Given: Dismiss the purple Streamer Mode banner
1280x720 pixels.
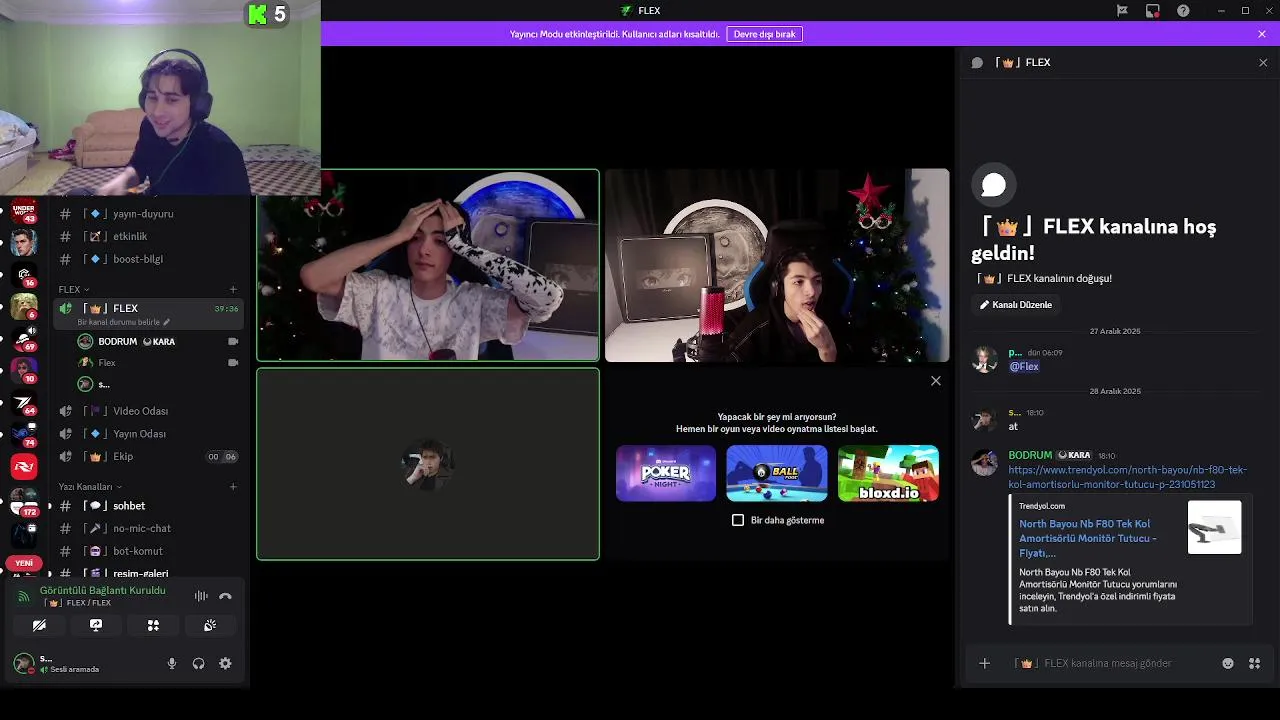Looking at the screenshot, I should [x=1262, y=34].
